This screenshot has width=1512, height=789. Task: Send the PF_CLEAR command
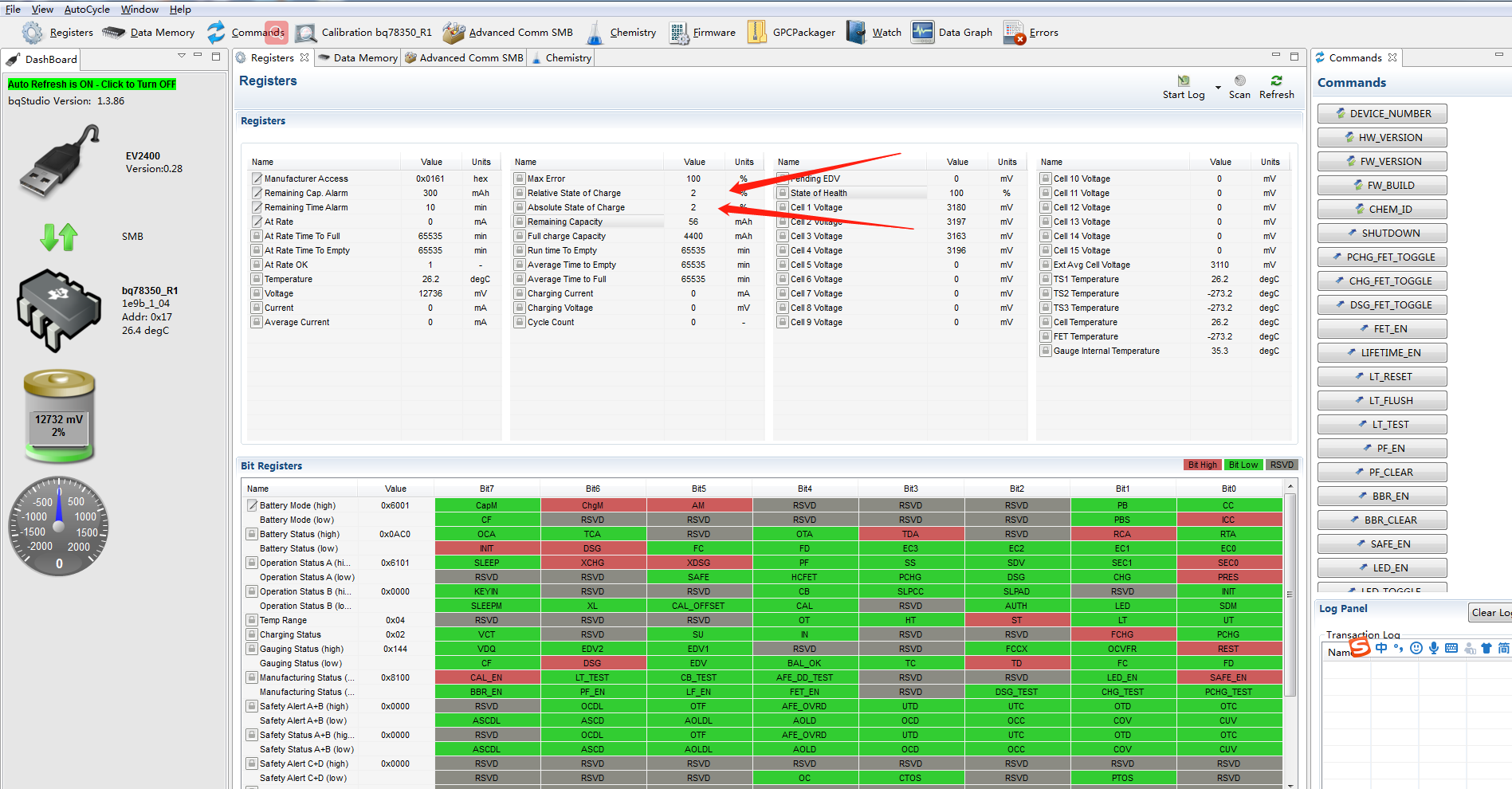coord(1382,472)
